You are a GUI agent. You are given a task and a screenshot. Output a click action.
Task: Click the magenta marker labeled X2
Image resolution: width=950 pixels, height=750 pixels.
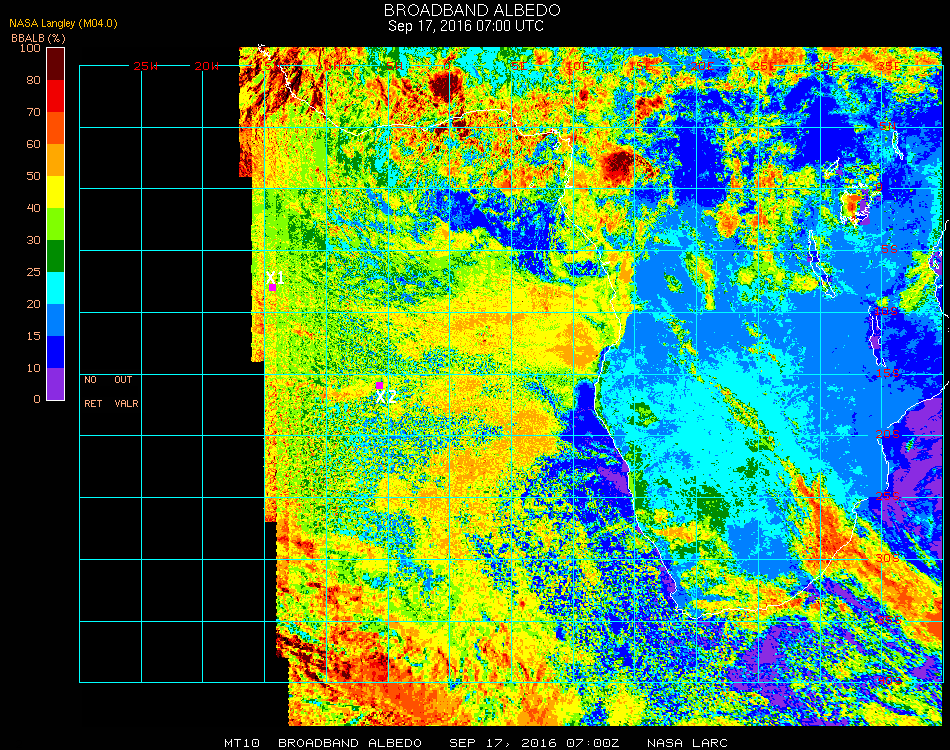click(x=379, y=385)
